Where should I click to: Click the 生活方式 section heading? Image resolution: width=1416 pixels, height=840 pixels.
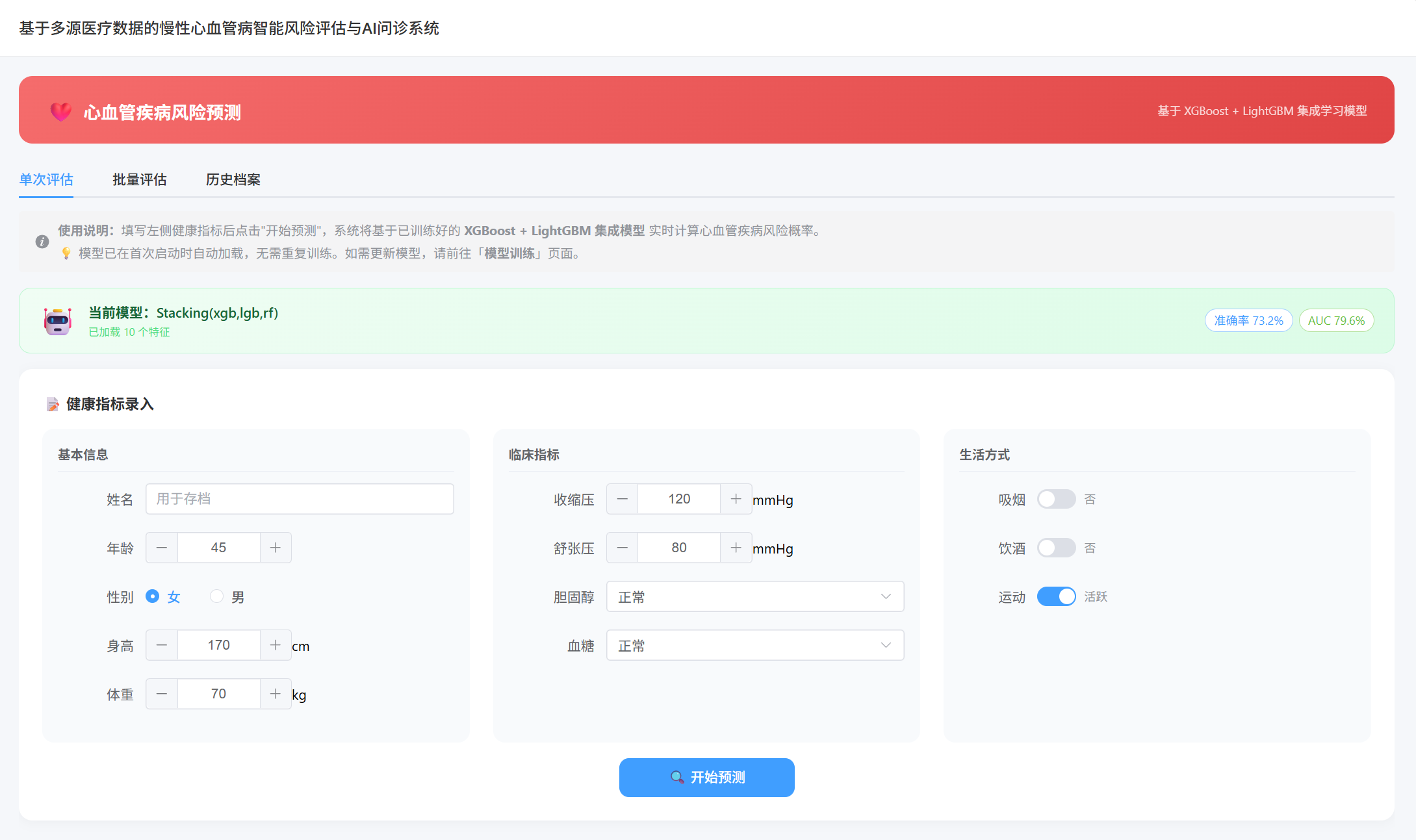[985, 455]
